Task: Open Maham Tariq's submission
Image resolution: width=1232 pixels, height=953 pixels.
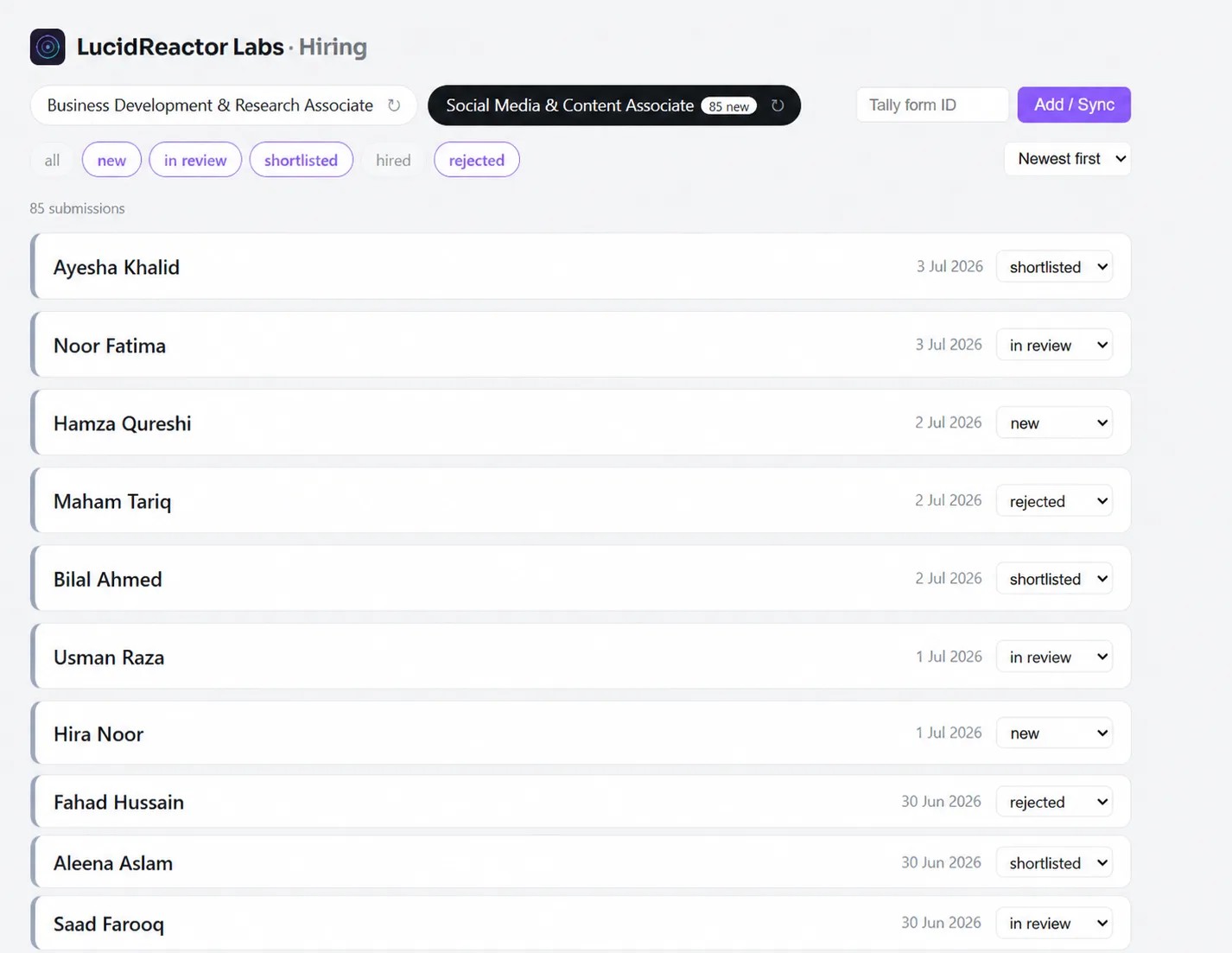Action: tap(581, 500)
